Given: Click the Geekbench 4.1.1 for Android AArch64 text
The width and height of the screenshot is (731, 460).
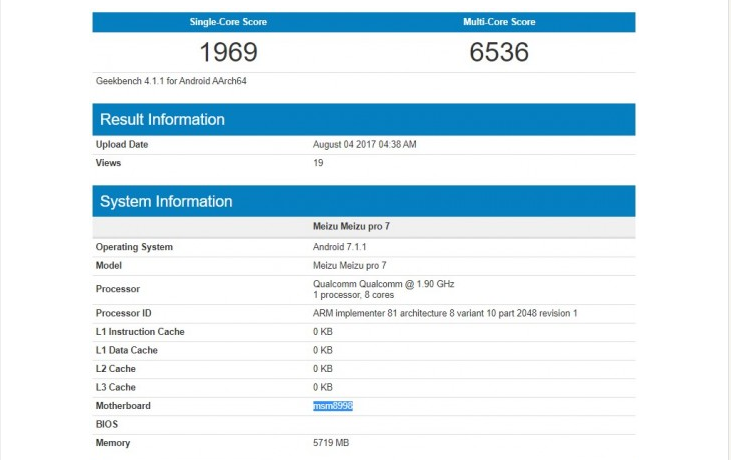Looking at the screenshot, I should (x=171, y=81).
